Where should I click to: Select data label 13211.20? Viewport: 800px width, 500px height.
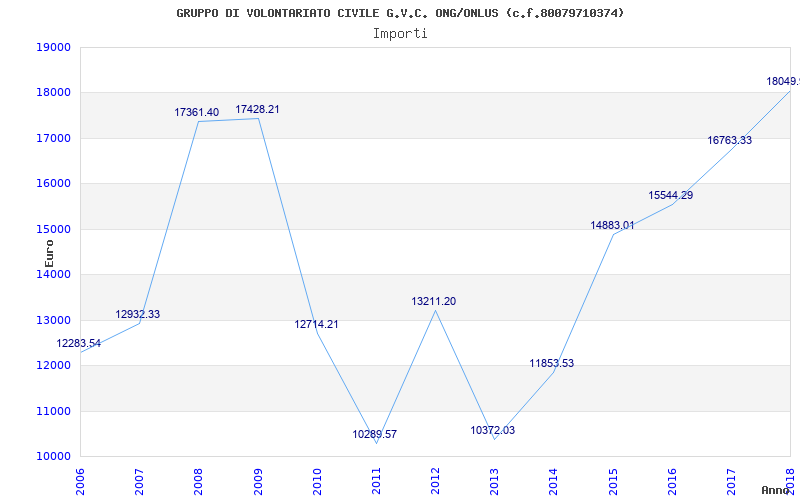pyautogui.click(x=434, y=301)
